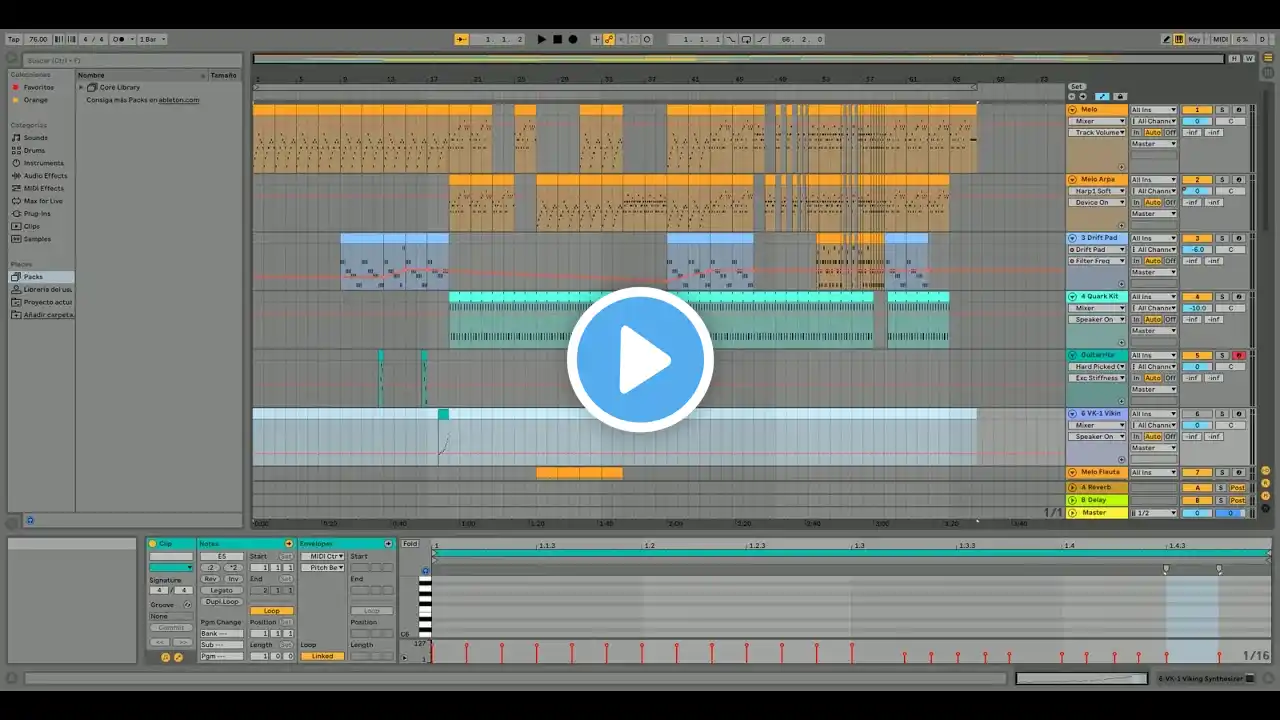Click the Legato button
Viewport: 1280px width, 720px height.
pyautogui.click(x=221, y=590)
